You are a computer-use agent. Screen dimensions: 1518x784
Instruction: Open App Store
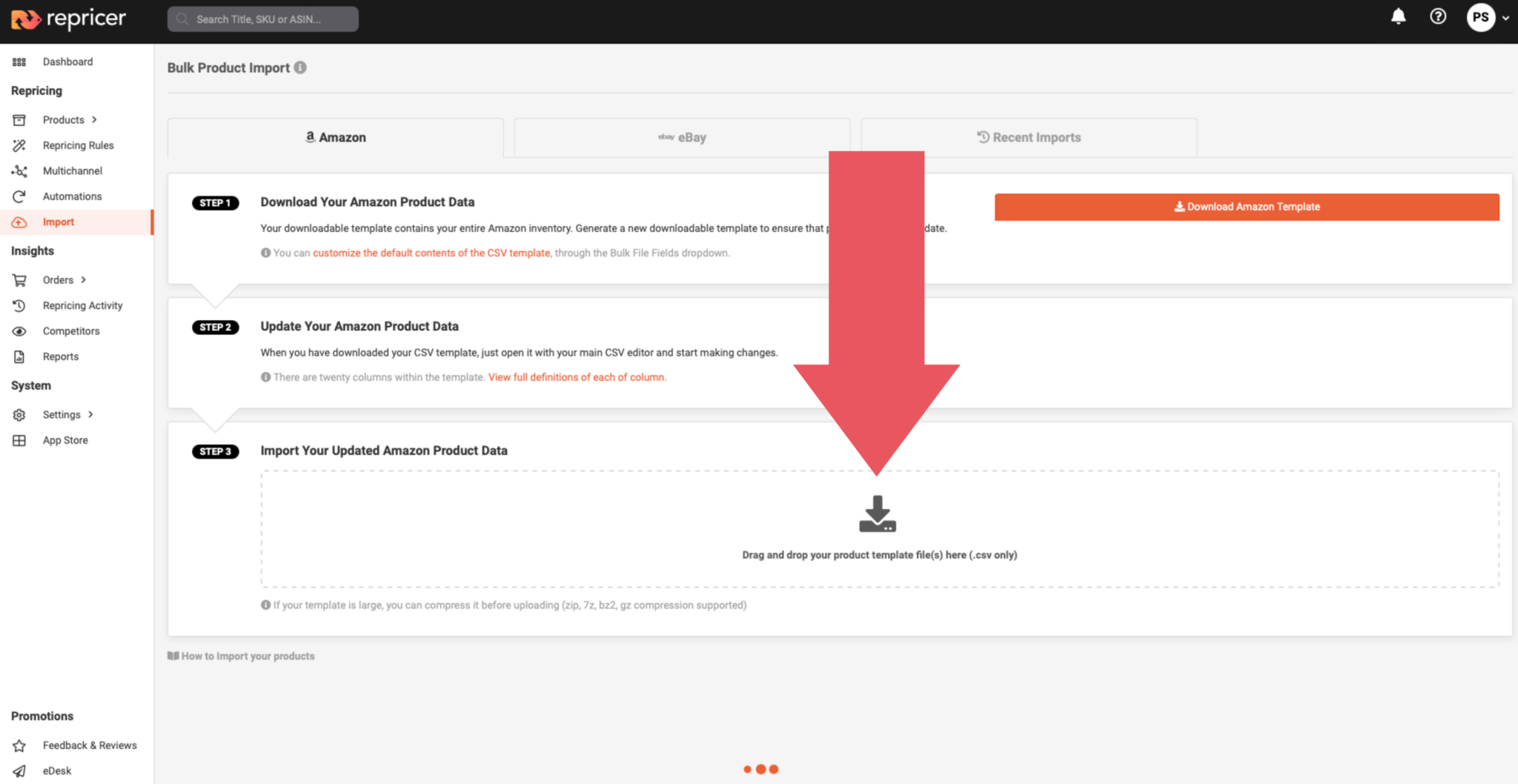tap(65, 440)
